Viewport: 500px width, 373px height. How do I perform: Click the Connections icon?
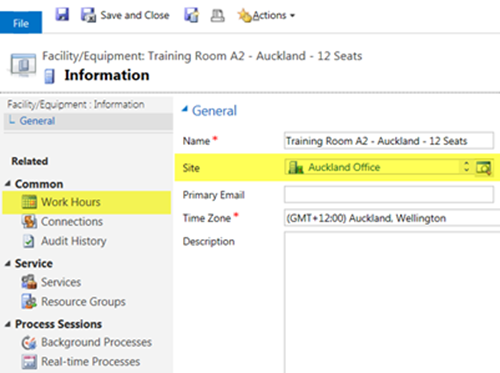coord(29,222)
